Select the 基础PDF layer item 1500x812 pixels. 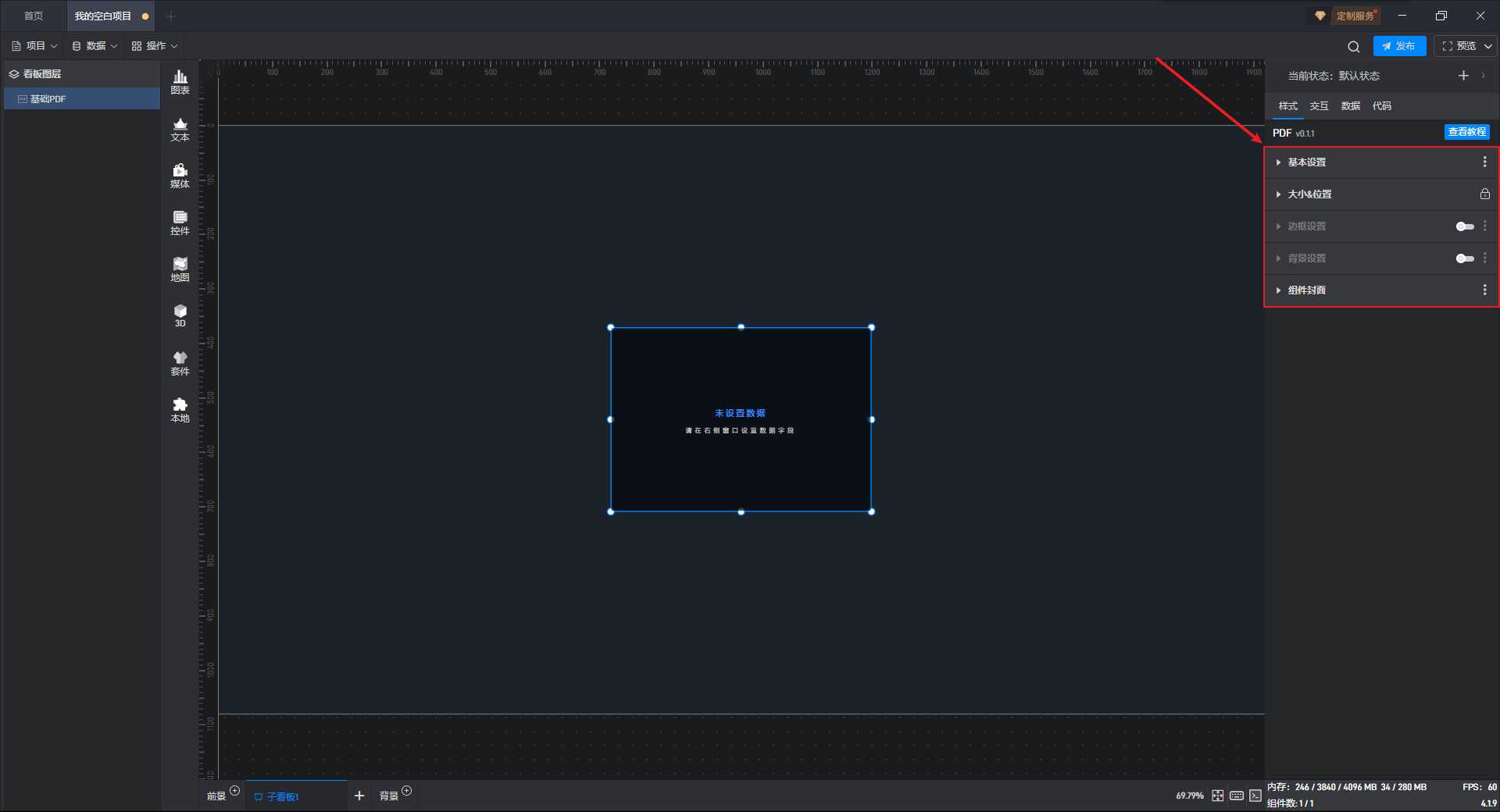(48, 99)
